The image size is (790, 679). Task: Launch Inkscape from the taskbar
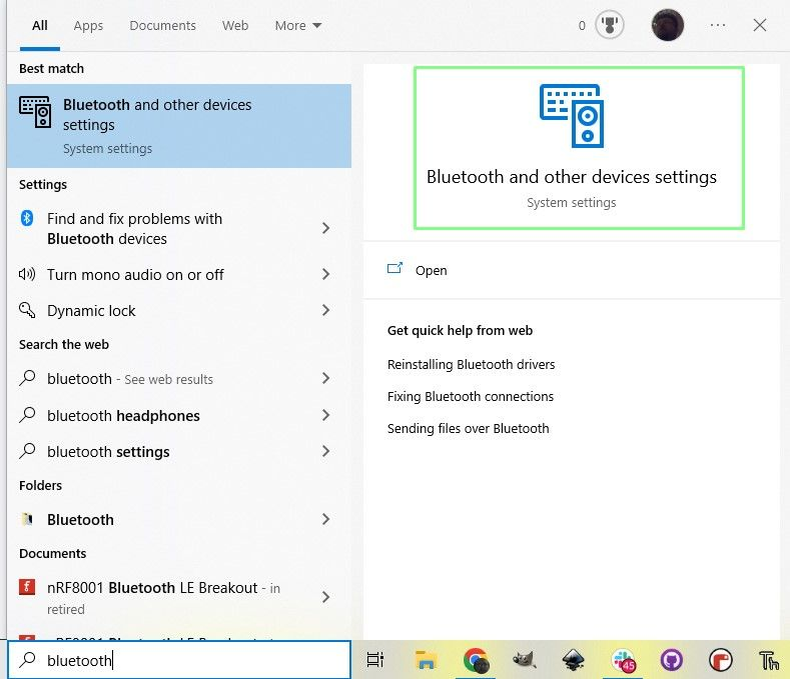pos(573,660)
